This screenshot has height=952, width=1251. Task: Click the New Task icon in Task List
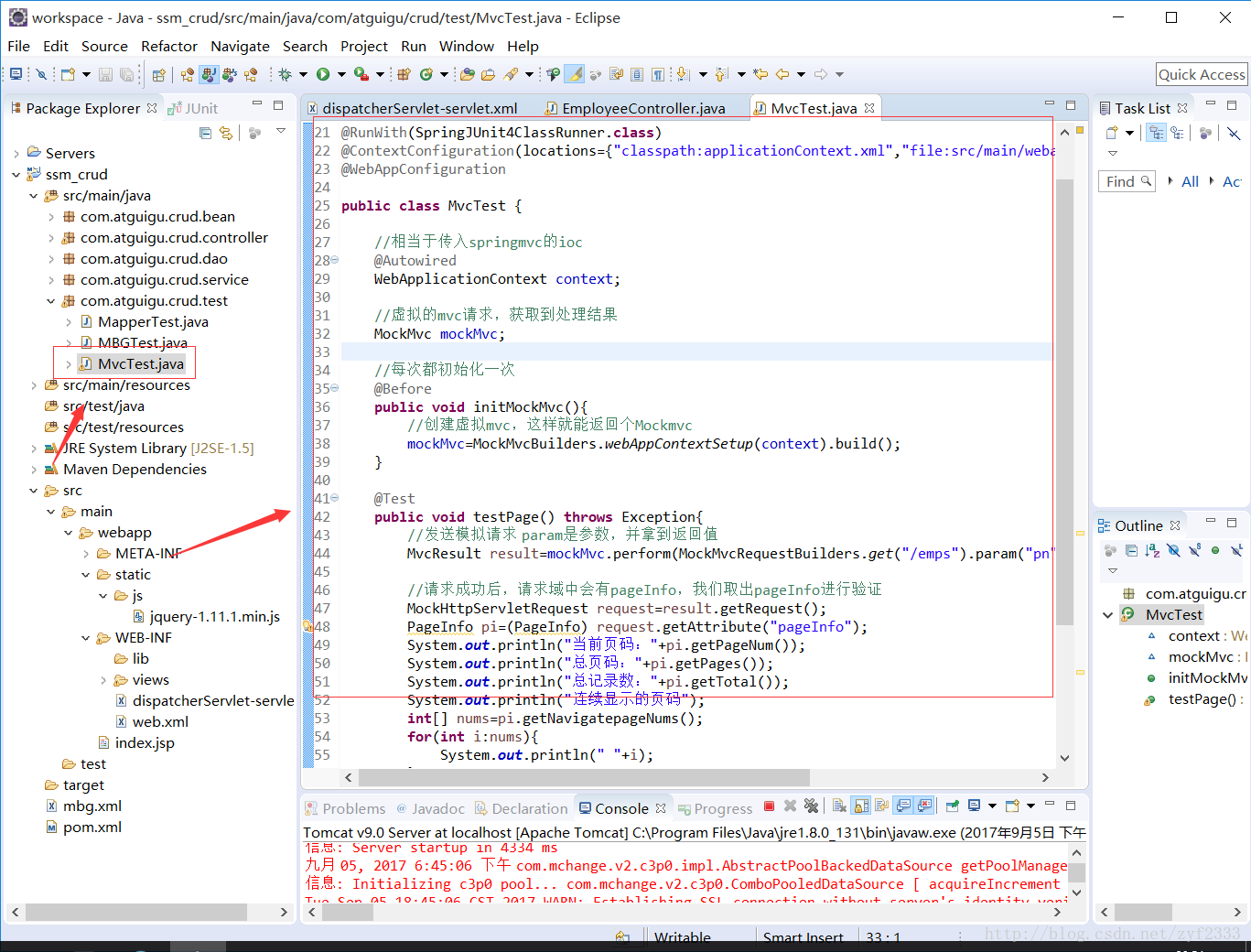click(1112, 133)
